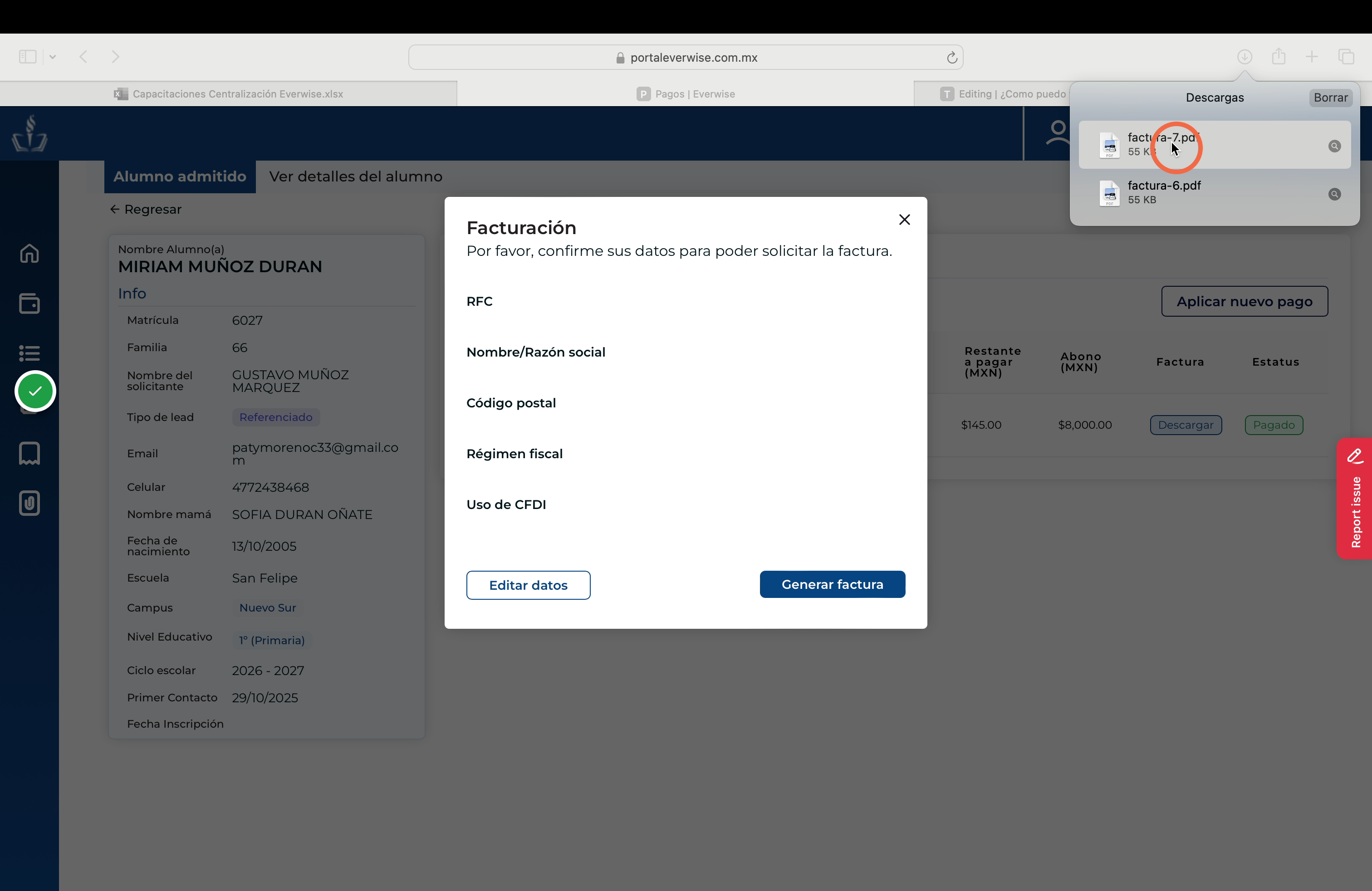Click the Pagado status badge

[x=1274, y=426]
